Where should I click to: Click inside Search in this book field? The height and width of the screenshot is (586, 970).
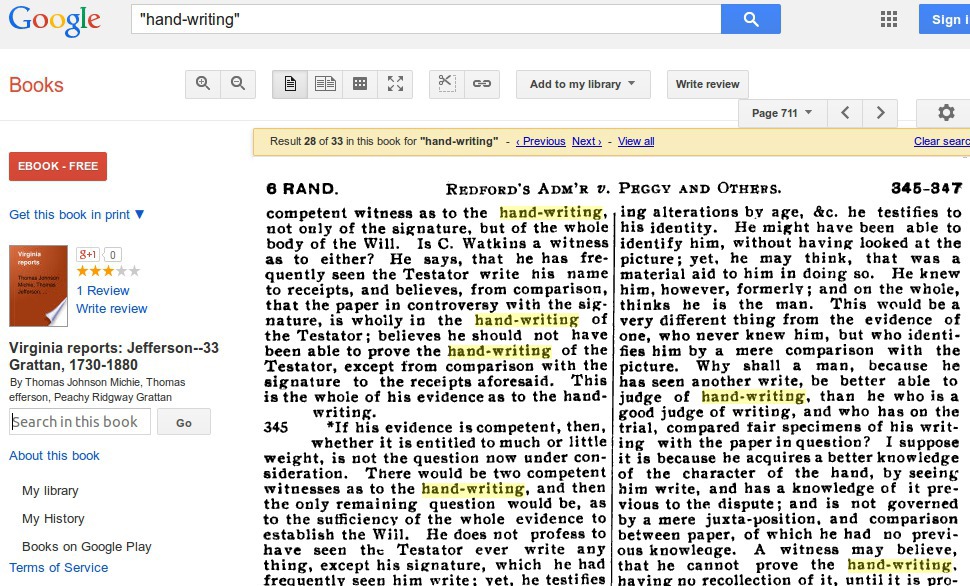80,422
